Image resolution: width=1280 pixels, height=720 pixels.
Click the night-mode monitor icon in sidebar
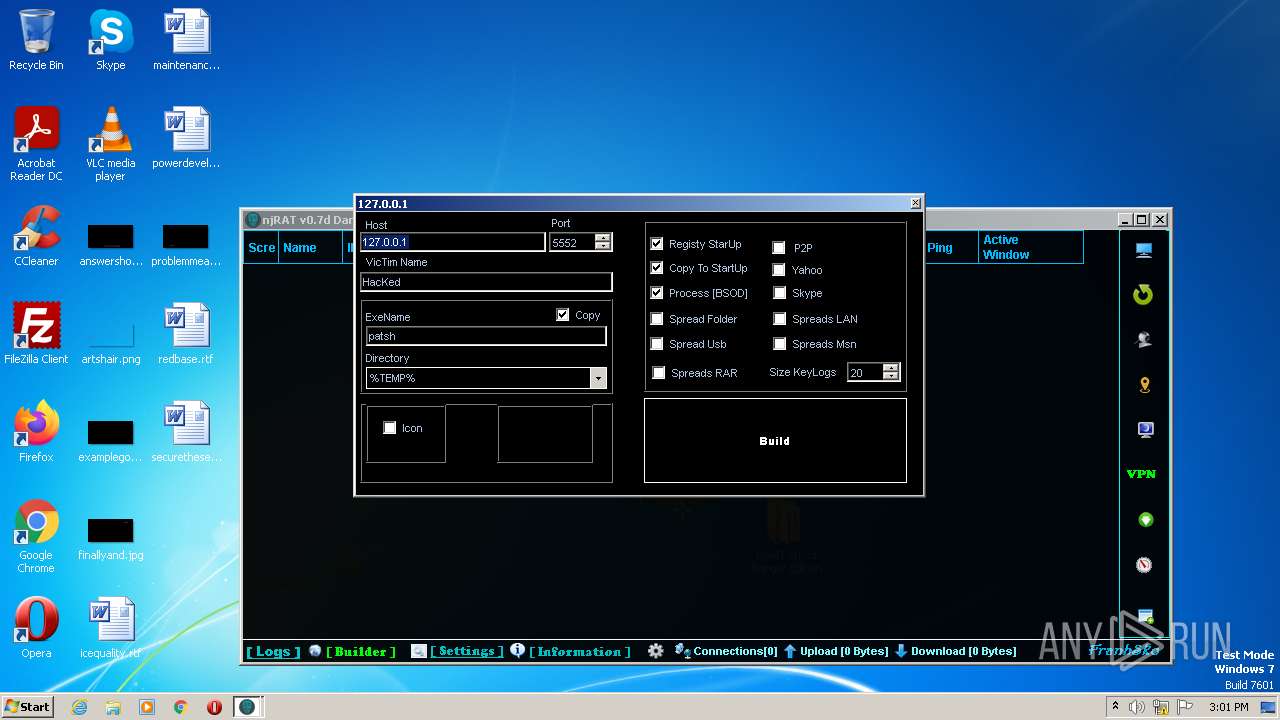coord(1145,430)
